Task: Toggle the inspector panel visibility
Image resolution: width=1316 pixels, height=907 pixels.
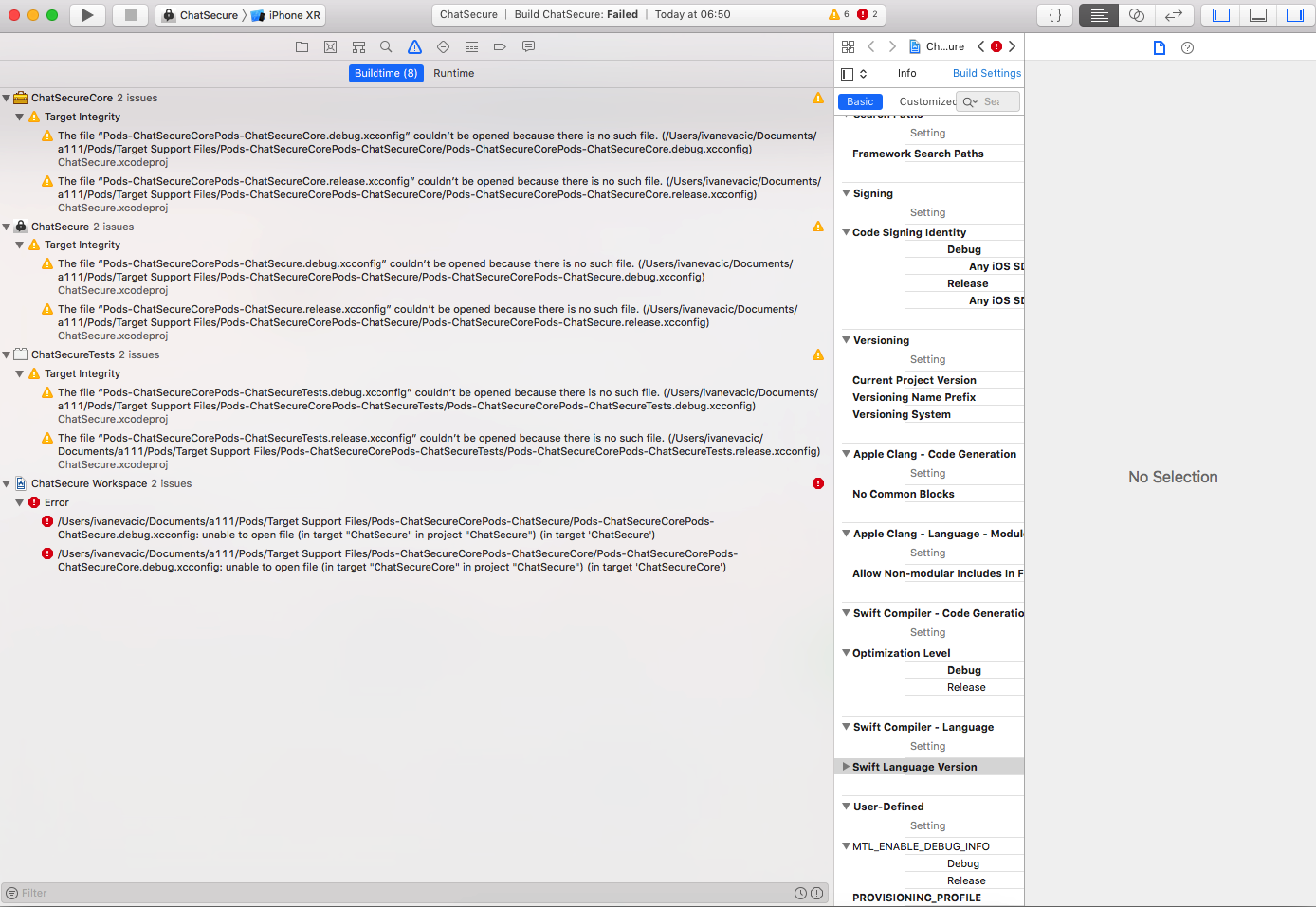Action: [x=1295, y=14]
